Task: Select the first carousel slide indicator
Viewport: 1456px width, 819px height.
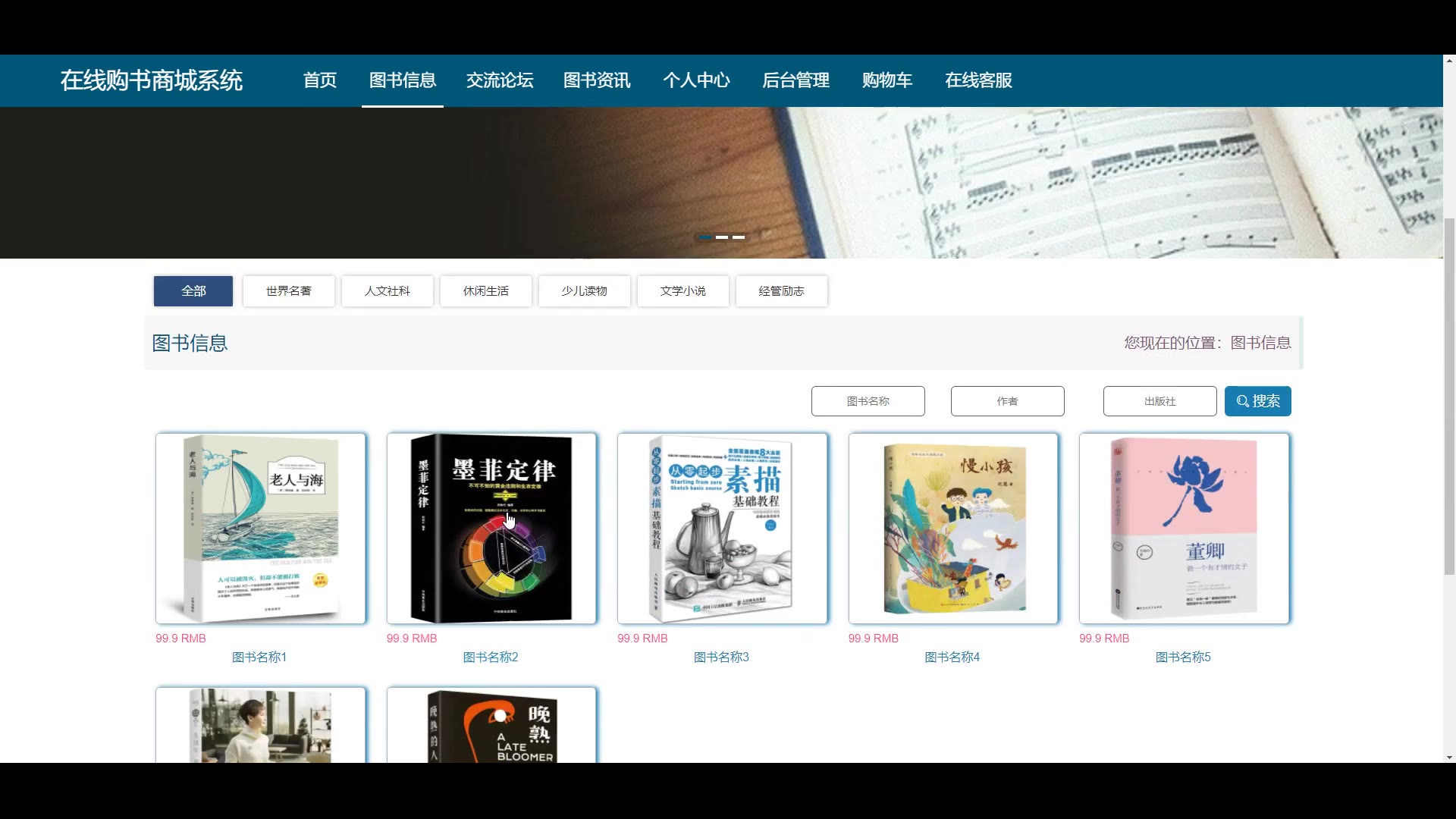Action: coord(705,237)
